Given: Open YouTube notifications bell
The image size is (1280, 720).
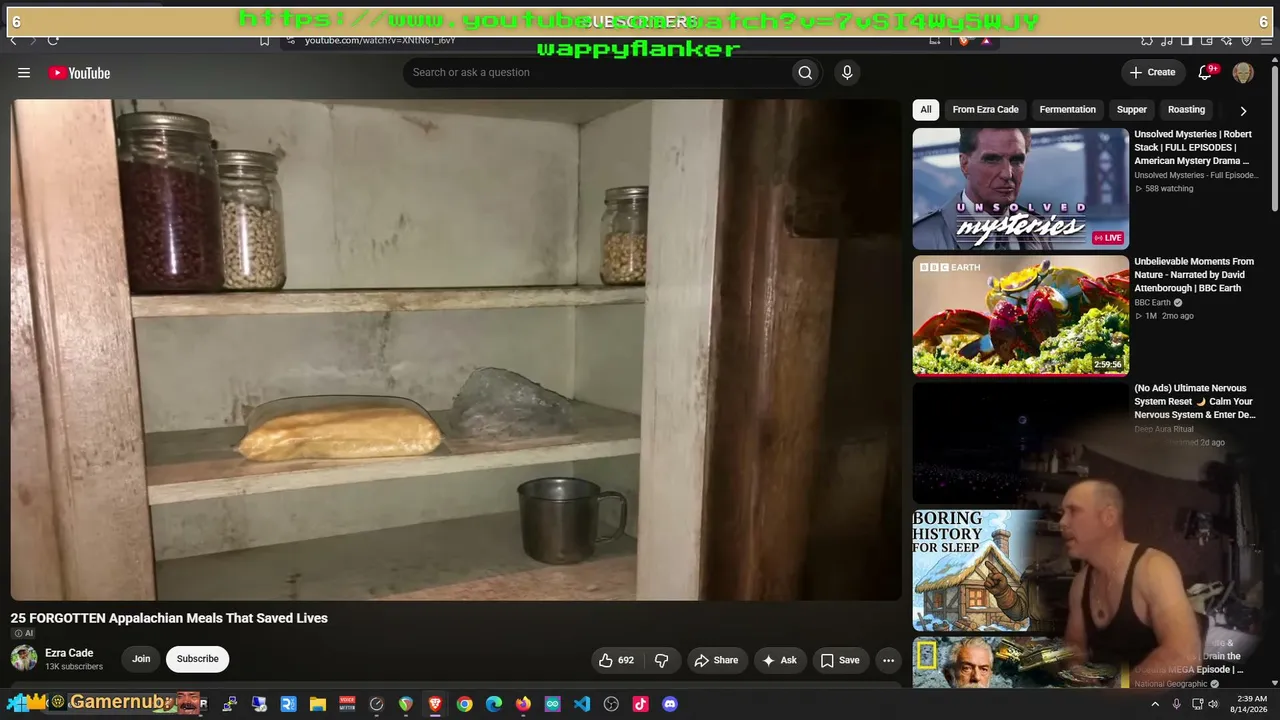Looking at the screenshot, I should [x=1206, y=72].
